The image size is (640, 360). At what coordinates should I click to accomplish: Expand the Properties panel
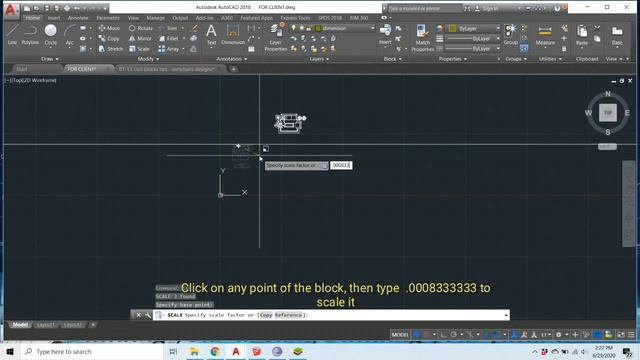coord(452,59)
